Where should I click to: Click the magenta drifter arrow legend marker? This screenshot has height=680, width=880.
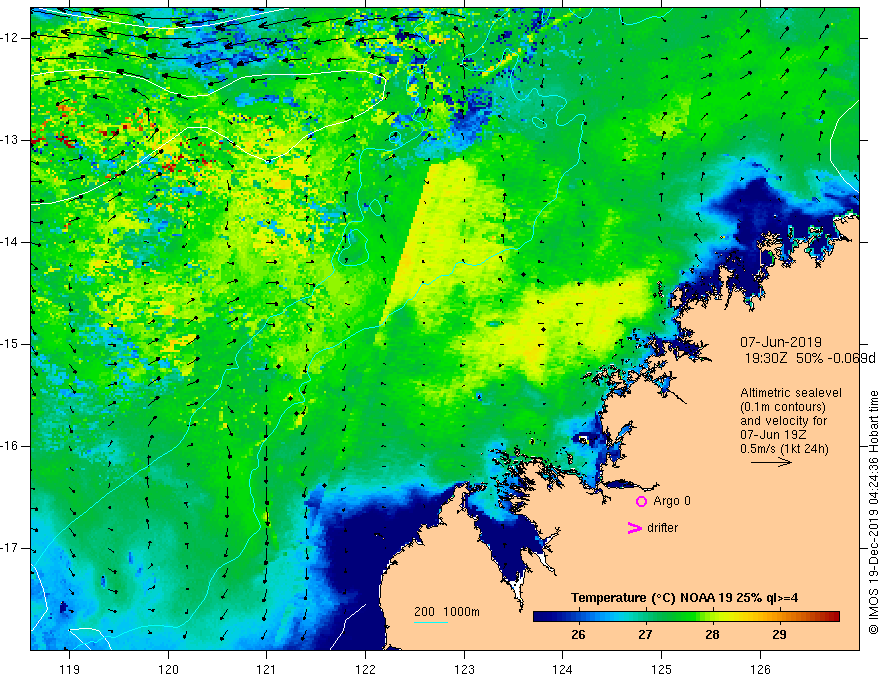(x=634, y=528)
